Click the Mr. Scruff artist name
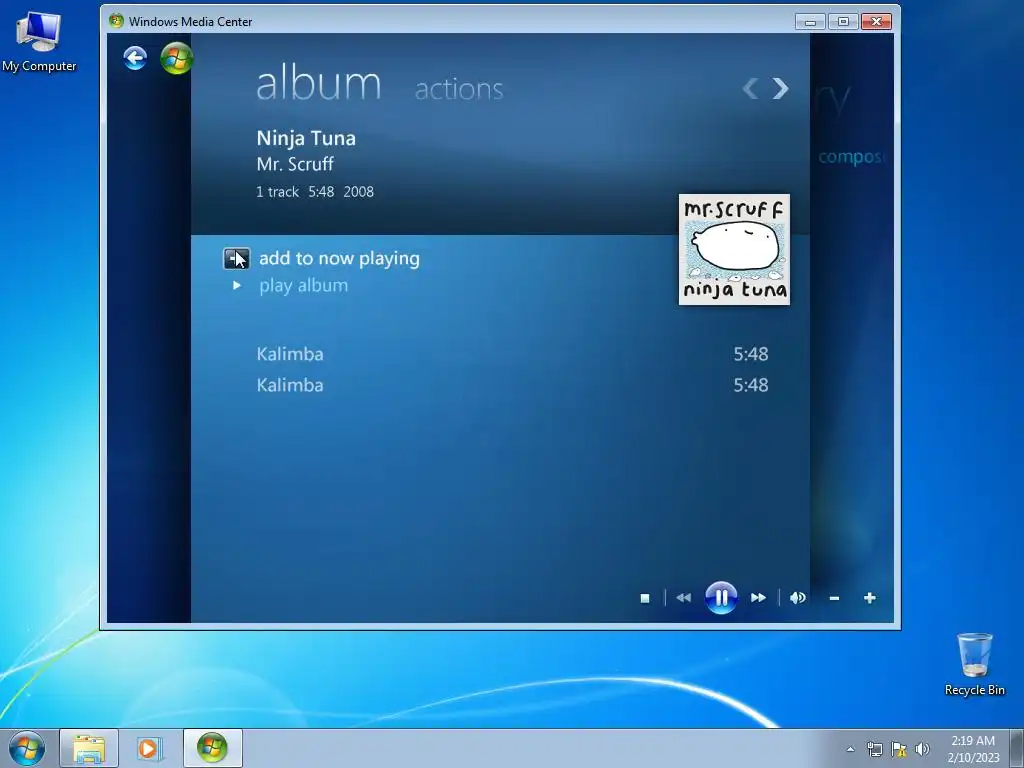Viewport: 1024px width, 768px height. coord(295,164)
